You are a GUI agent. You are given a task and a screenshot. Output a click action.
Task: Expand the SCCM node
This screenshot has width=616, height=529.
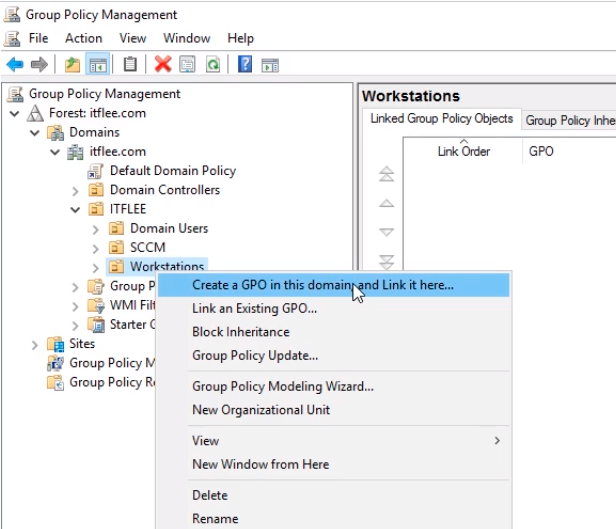95,249
